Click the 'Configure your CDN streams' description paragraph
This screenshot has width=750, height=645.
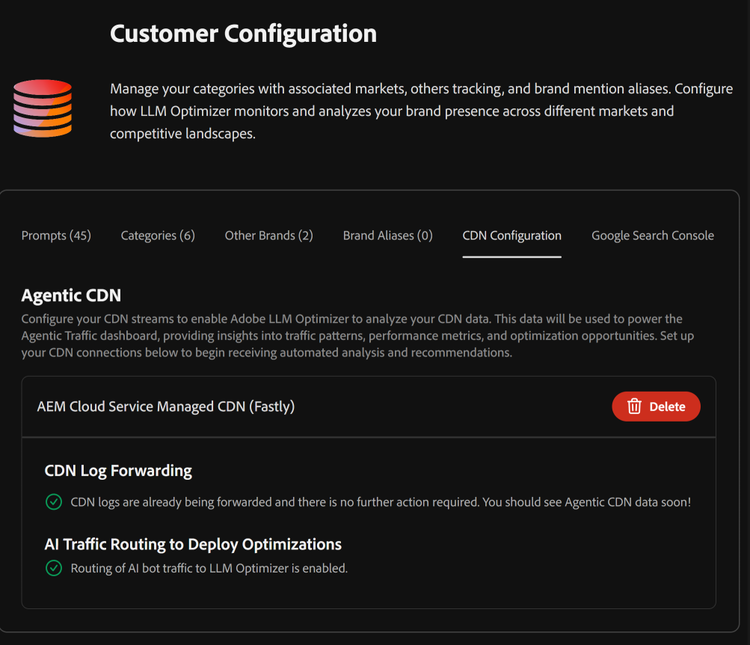click(358, 335)
